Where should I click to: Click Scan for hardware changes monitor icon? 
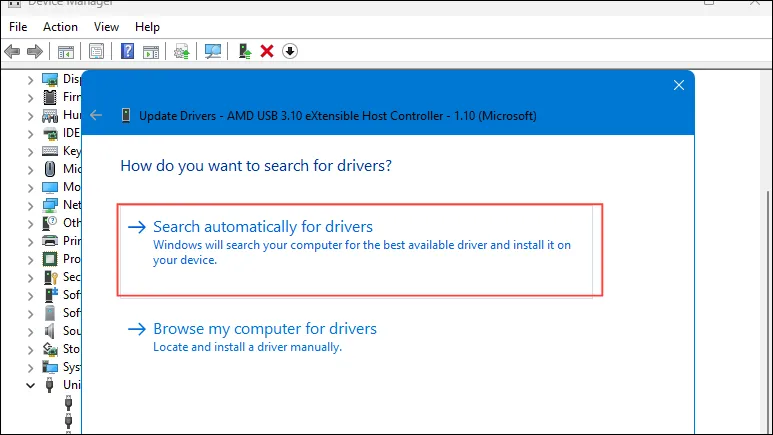[x=213, y=51]
